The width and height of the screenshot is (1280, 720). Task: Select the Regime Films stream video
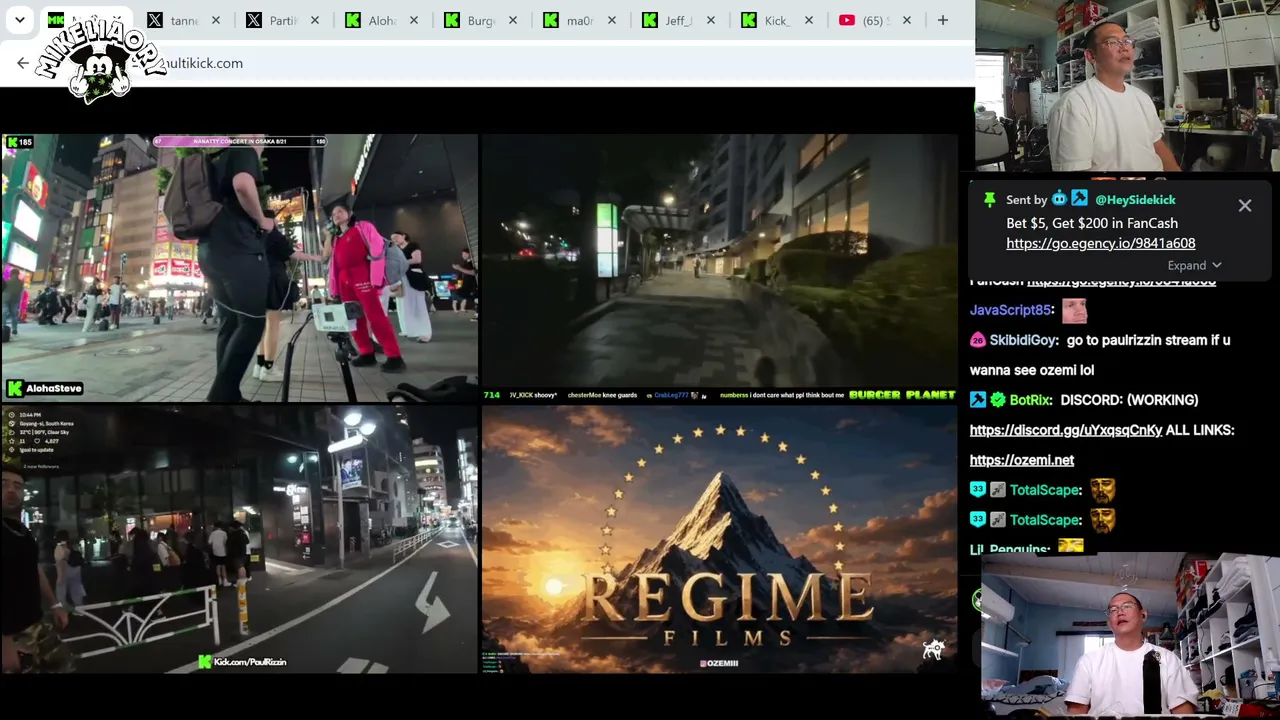tap(719, 539)
